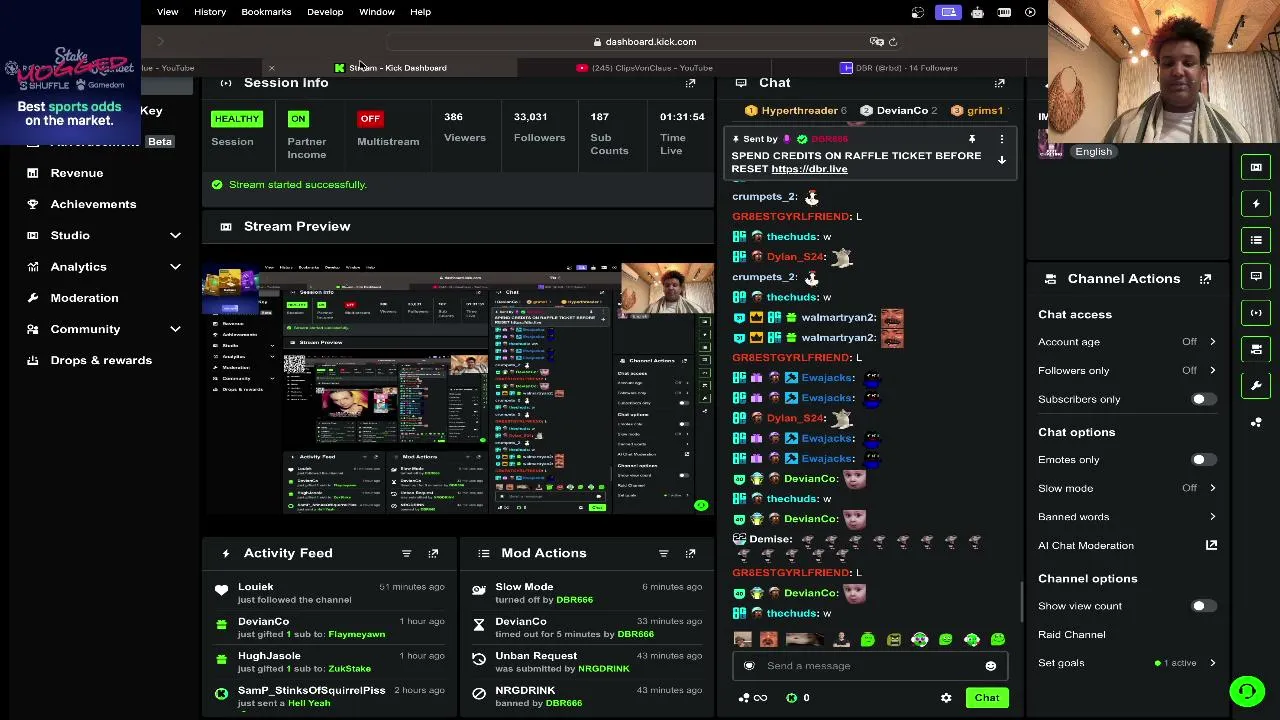Click the Send a message field

868,666
